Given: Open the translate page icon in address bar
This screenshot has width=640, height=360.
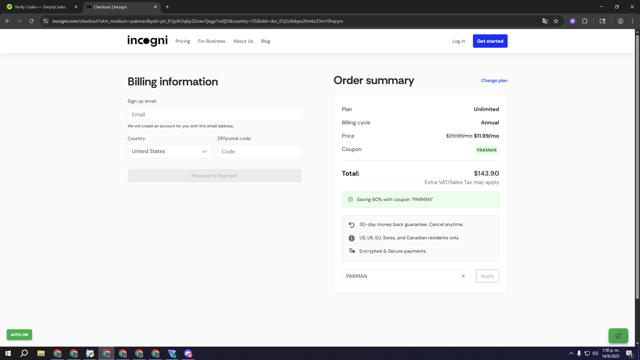Looking at the screenshot, I should pos(545,21).
